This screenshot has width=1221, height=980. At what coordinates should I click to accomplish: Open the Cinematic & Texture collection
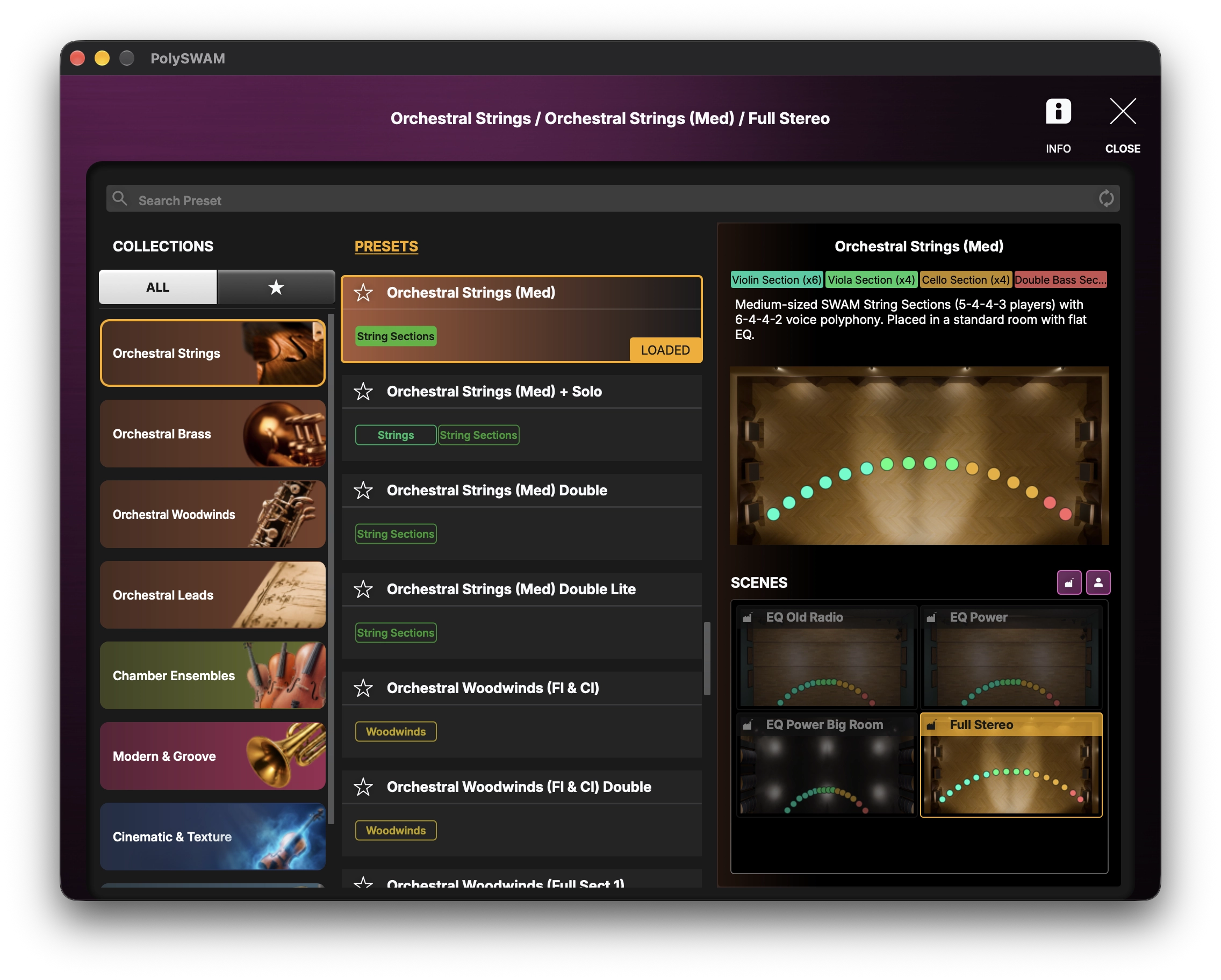click(x=212, y=837)
